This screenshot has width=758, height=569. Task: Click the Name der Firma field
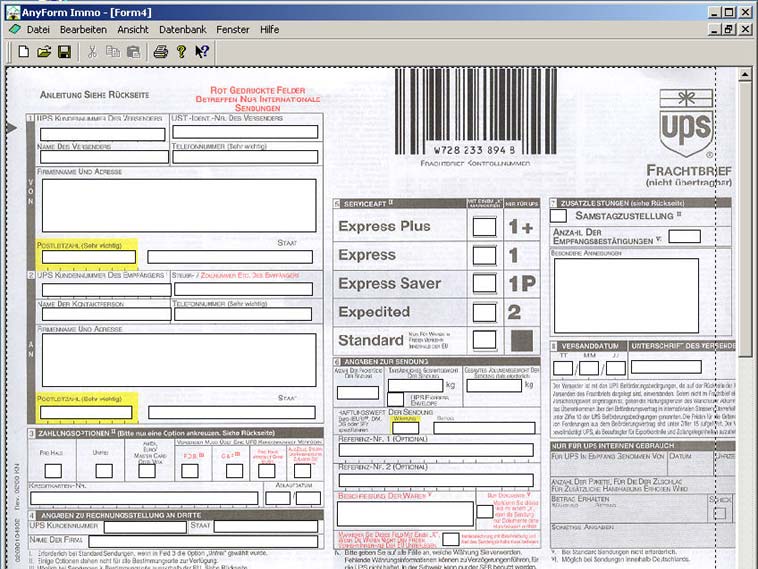pyautogui.click(x=203, y=541)
